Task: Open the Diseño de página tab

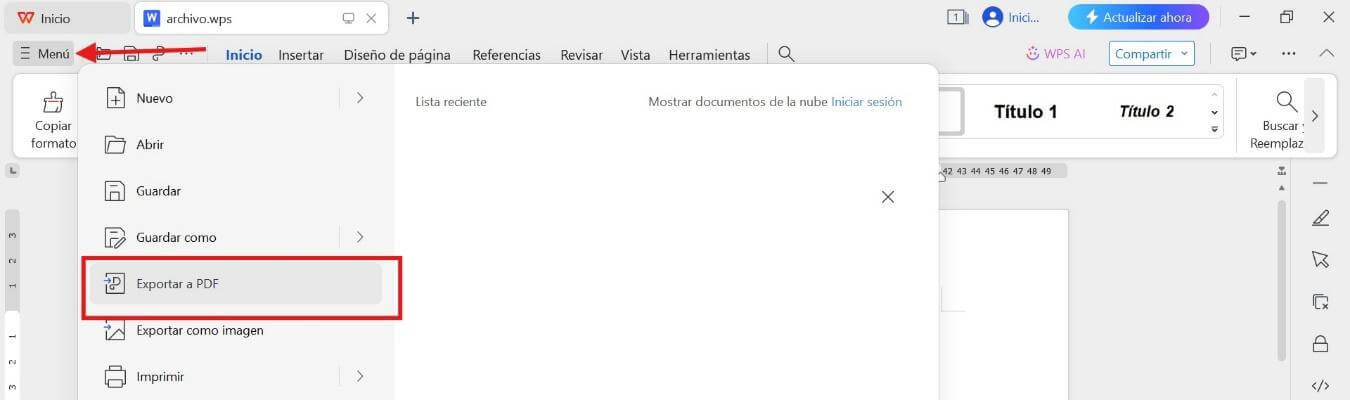Action: pyautogui.click(x=397, y=55)
